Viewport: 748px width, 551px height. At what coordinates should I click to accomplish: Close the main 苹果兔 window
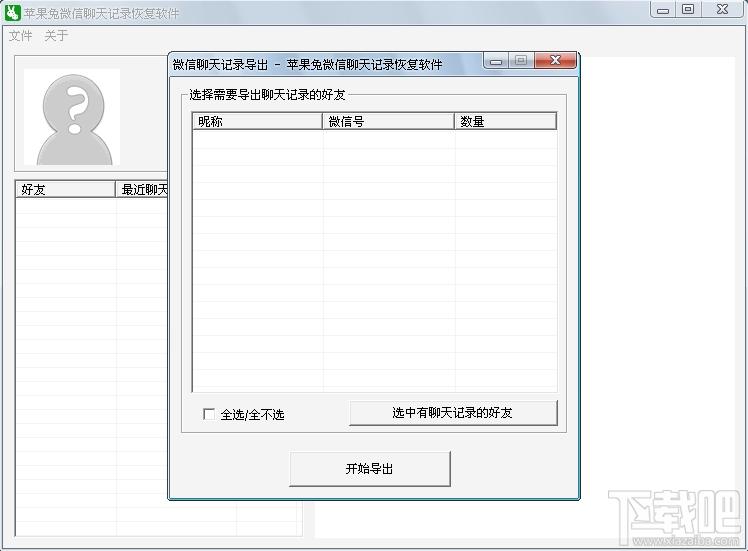pyautogui.click(x=723, y=10)
